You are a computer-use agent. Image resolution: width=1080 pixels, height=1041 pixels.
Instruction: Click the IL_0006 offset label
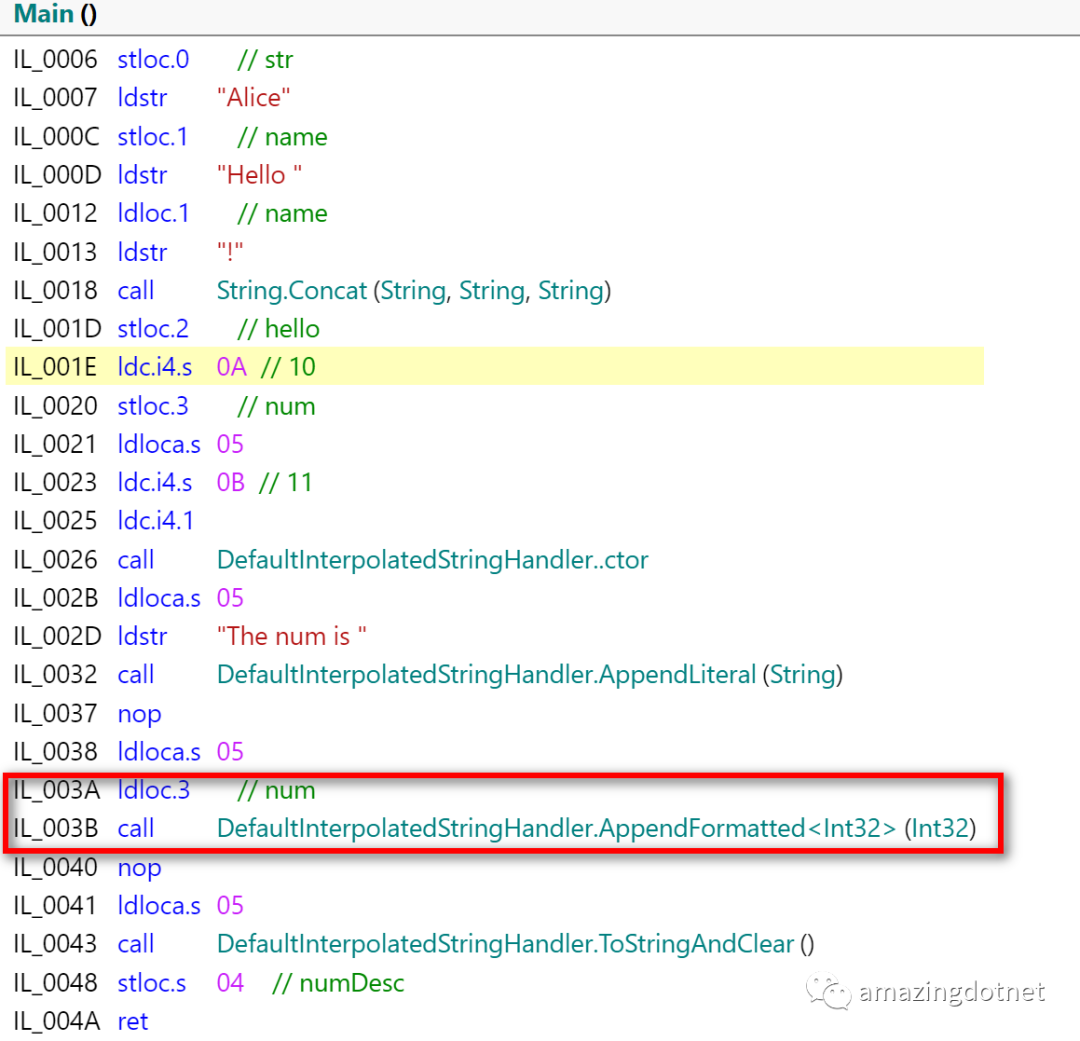tap(55, 59)
